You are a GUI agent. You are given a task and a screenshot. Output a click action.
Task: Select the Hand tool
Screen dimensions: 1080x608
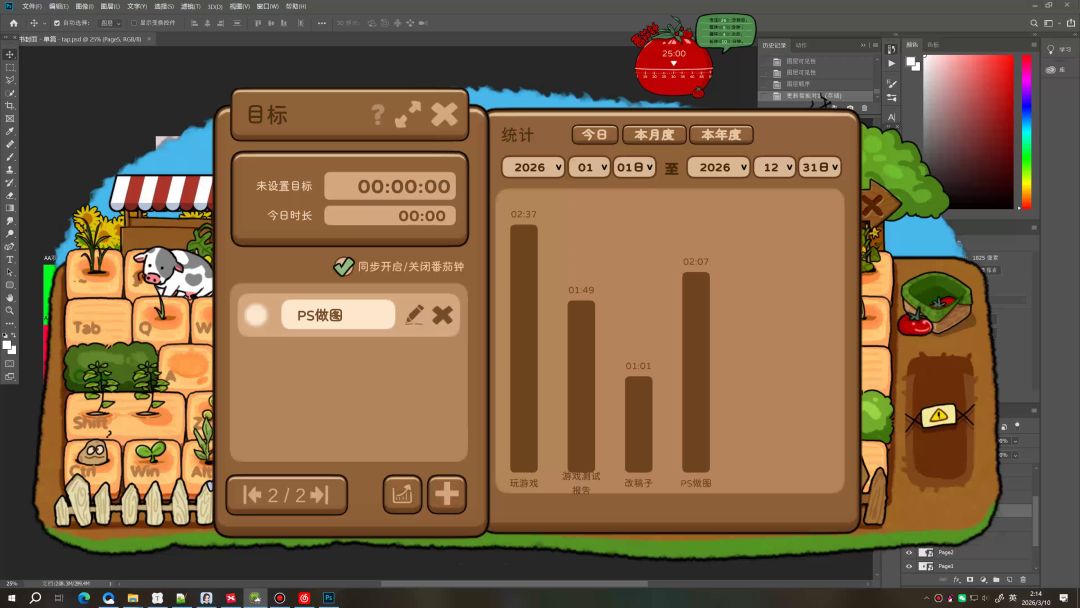[x=10, y=297]
